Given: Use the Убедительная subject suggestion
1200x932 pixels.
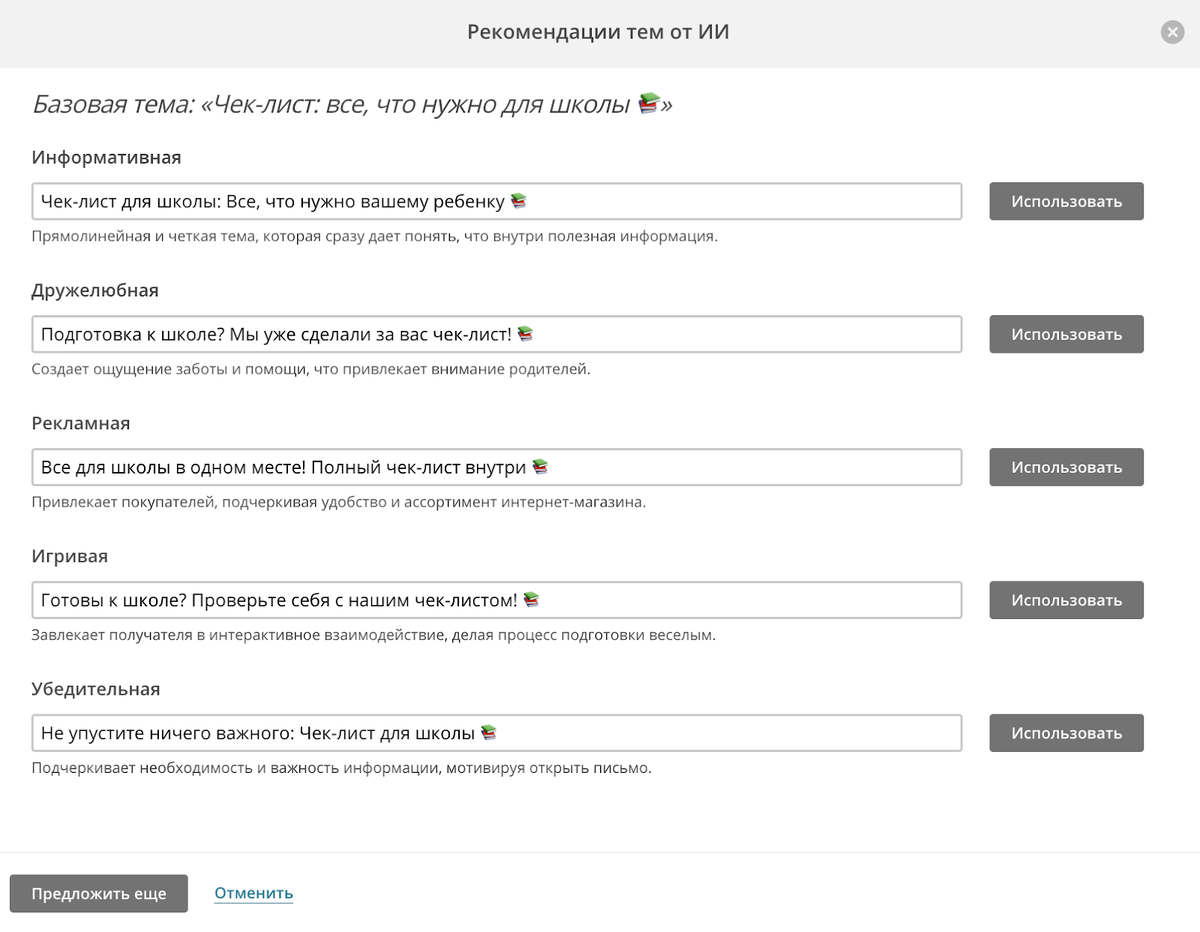Looking at the screenshot, I should click(1066, 733).
